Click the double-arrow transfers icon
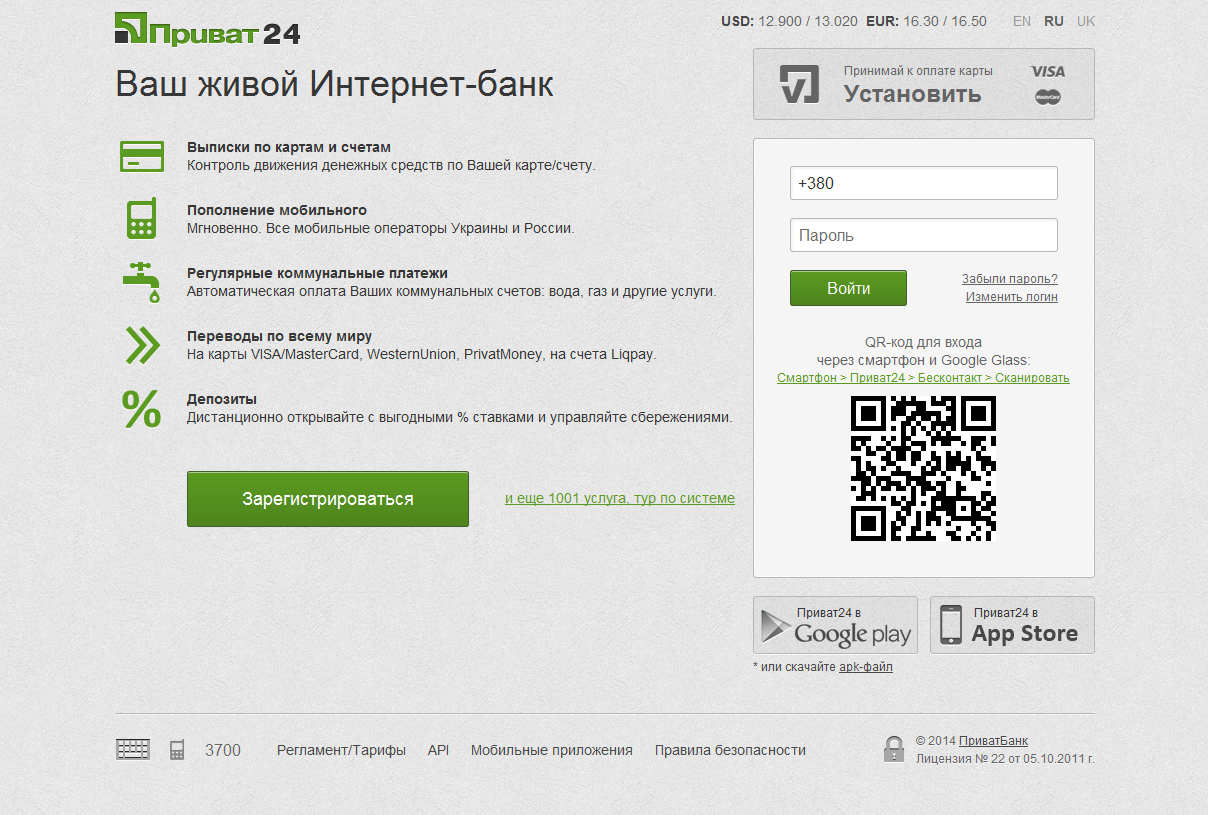Image resolution: width=1208 pixels, height=815 pixels. pyautogui.click(x=142, y=345)
